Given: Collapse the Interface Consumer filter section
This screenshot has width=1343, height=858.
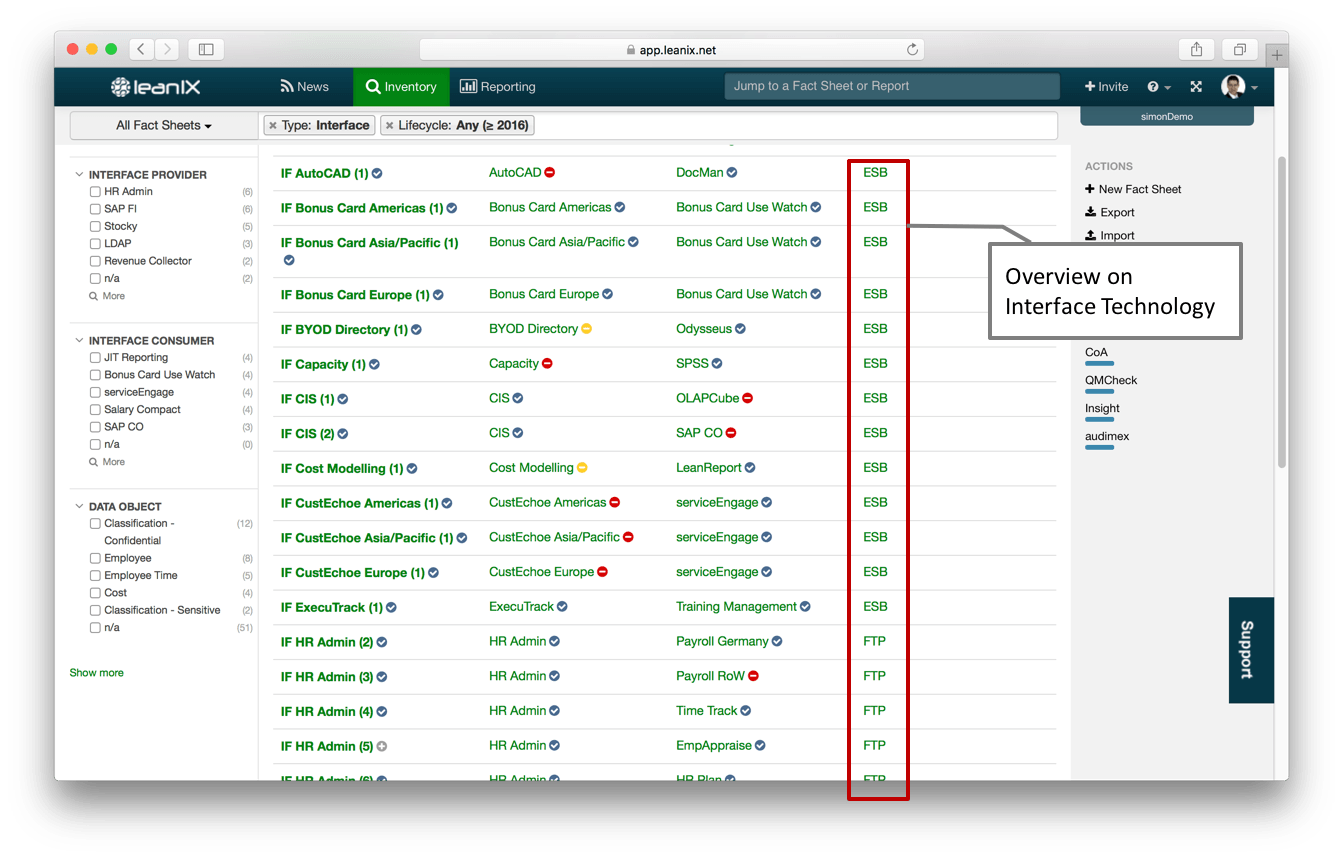Looking at the screenshot, I should (x=80, y=341).
